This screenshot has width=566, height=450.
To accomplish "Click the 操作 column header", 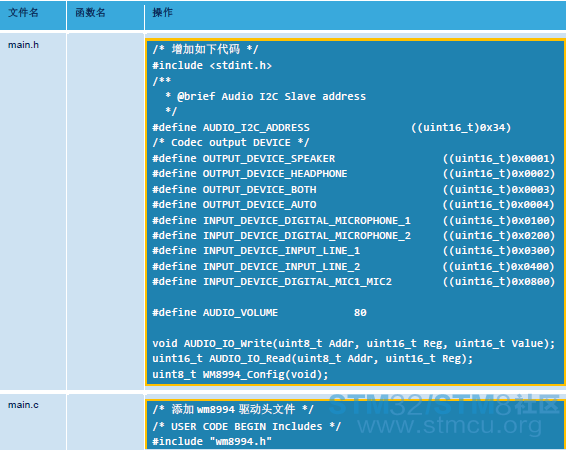I will click(162, 13).
